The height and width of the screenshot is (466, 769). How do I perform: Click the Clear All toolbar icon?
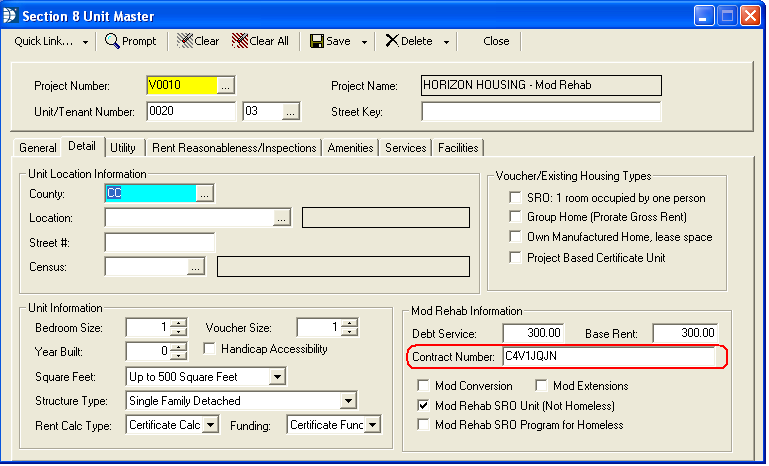240,41
